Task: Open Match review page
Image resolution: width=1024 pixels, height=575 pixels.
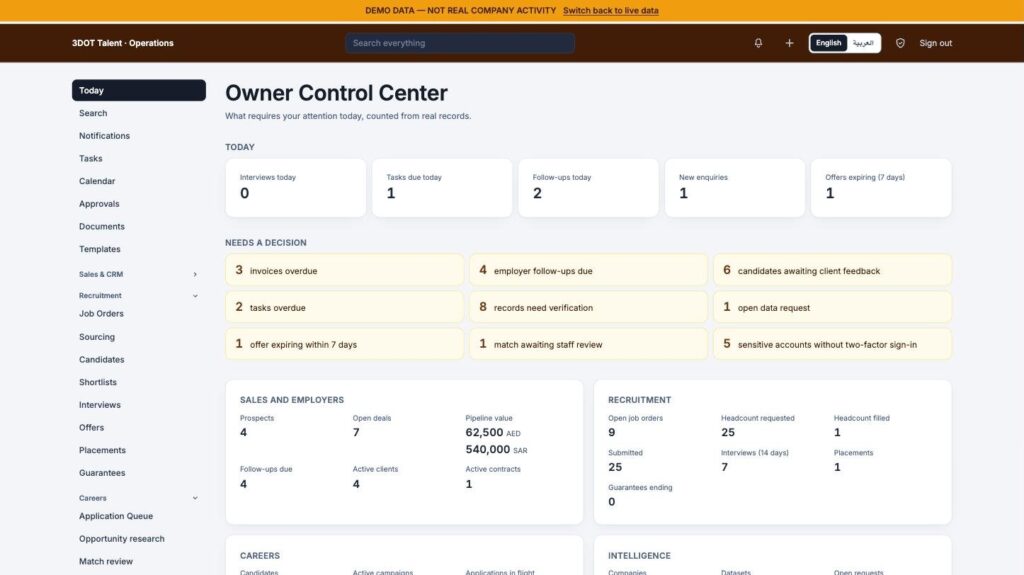Action: pyautogui.click(x=138, y=561)
